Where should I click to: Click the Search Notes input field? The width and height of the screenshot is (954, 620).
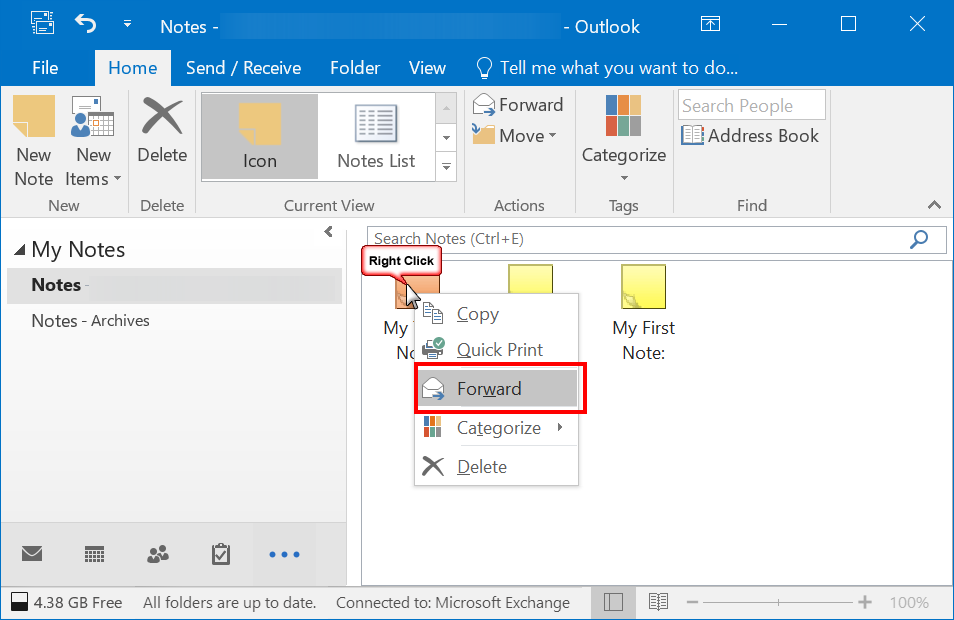(x=636, y=239)
